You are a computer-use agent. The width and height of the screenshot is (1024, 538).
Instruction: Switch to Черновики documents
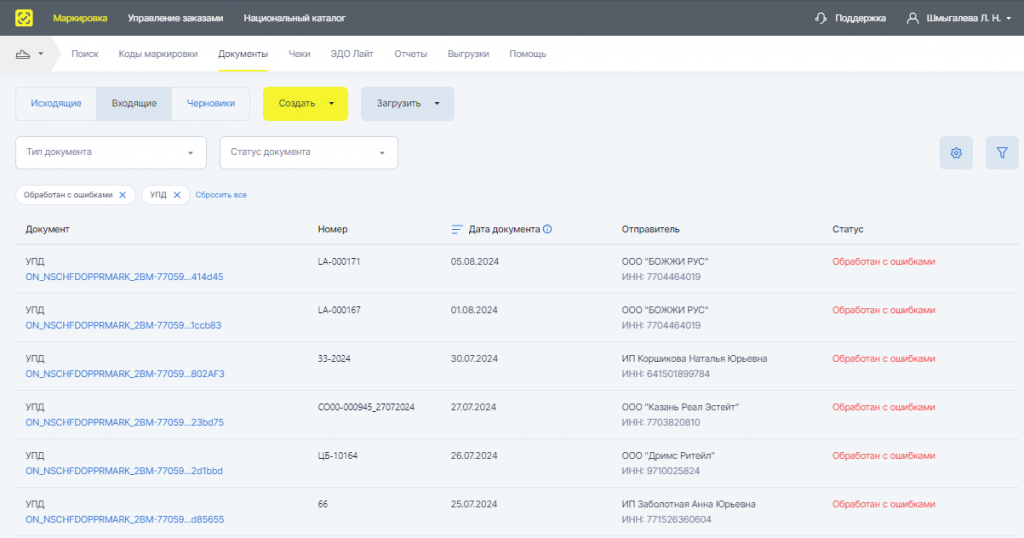coord(211,103)
